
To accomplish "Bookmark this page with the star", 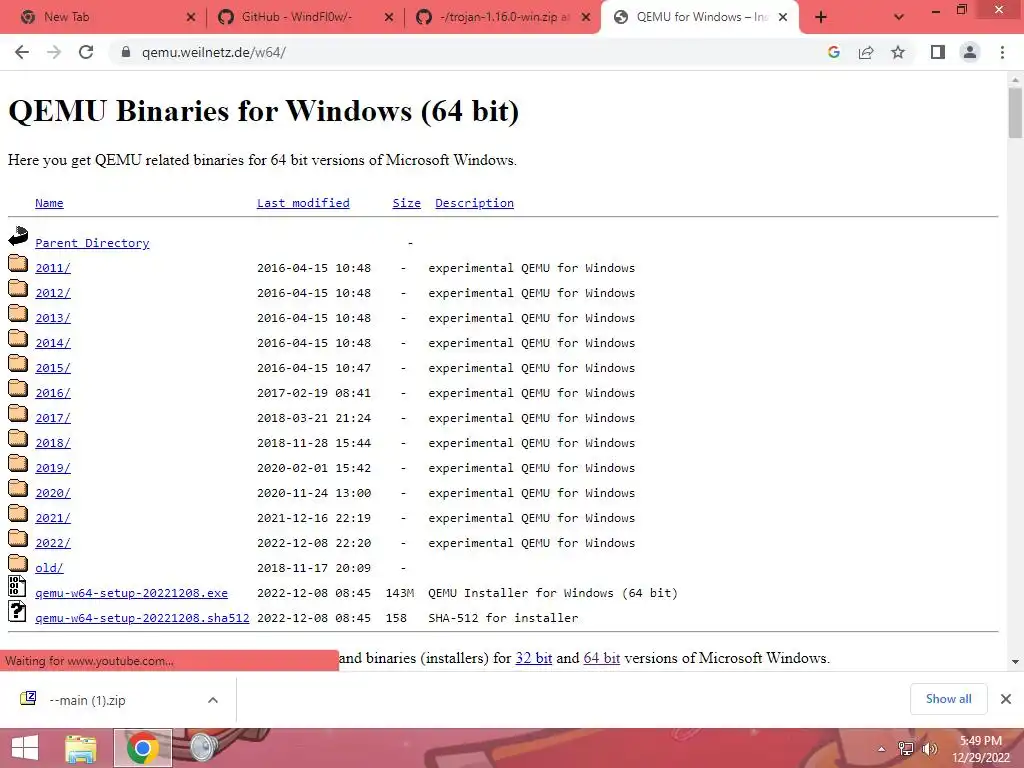I will [x=898, y=52].
